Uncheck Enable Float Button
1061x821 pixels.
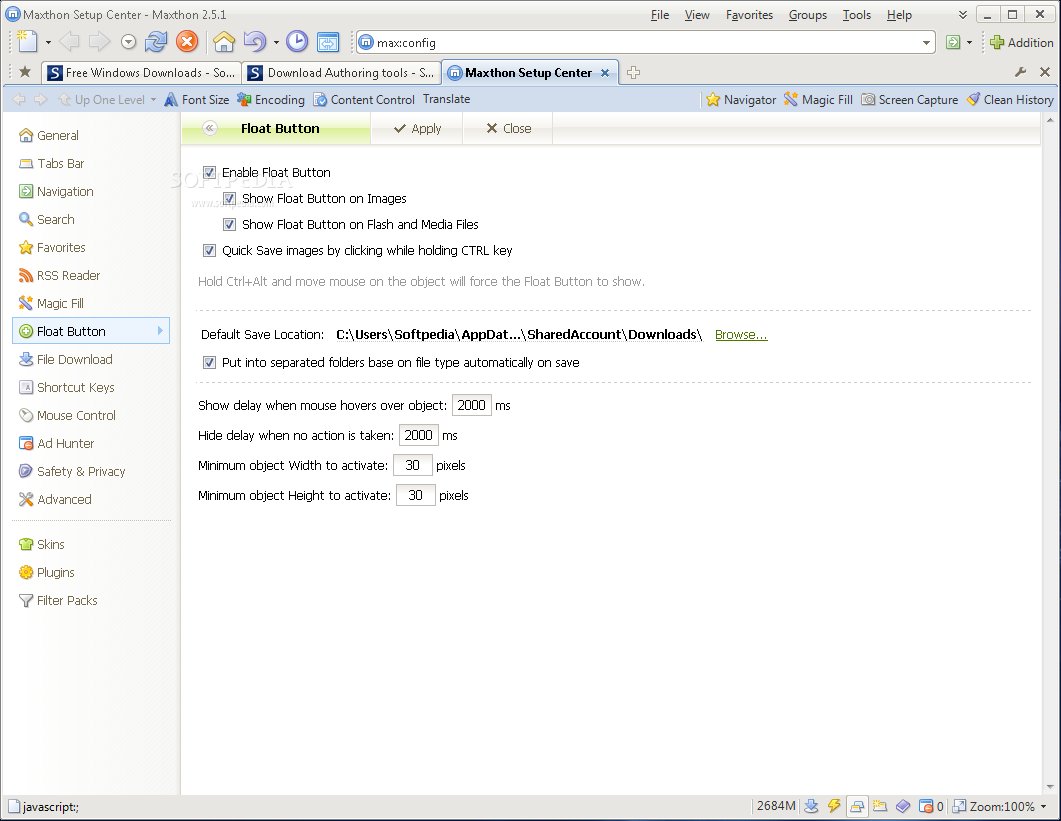pyautogui.click(x=210, y=173)
